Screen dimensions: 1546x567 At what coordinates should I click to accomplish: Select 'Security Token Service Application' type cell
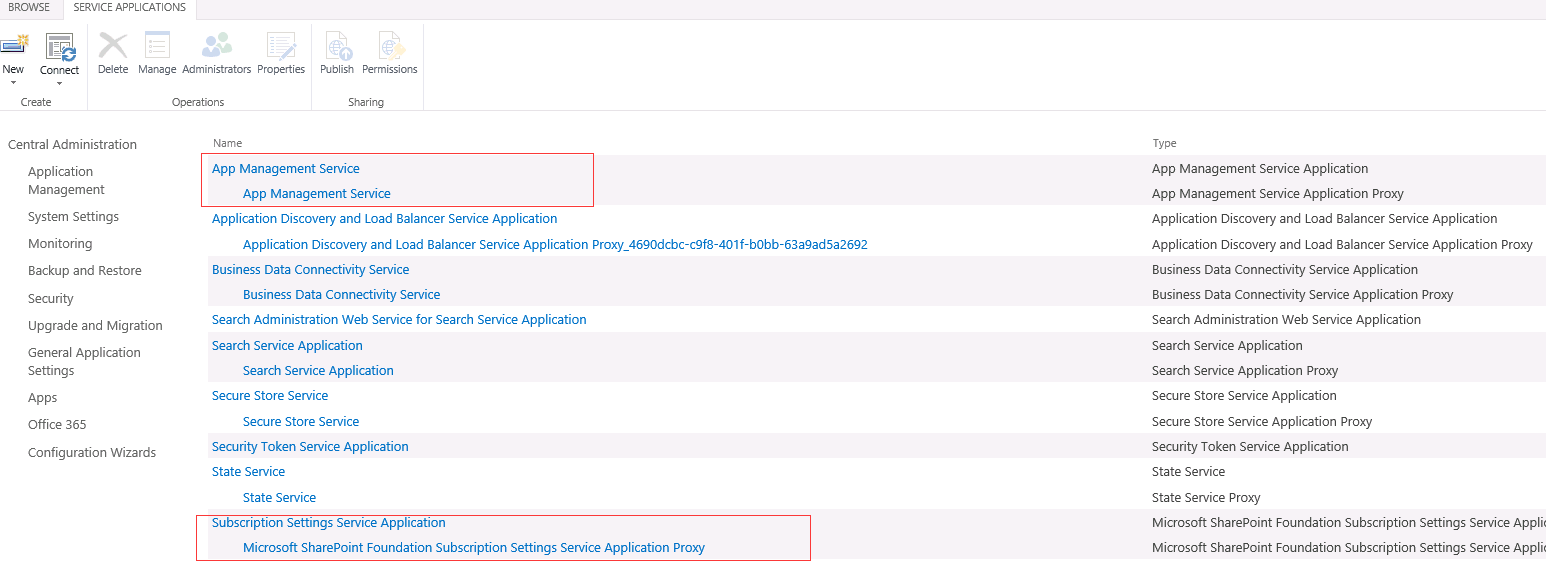click(1250, 446)
